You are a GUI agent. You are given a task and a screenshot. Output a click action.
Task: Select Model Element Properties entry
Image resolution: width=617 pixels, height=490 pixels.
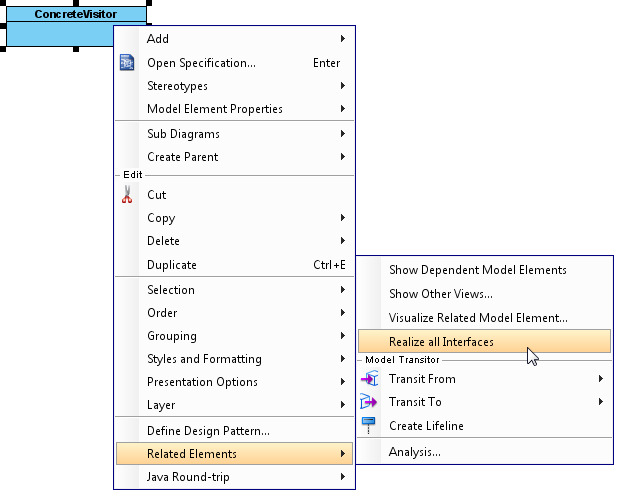(x=235, y=108)
